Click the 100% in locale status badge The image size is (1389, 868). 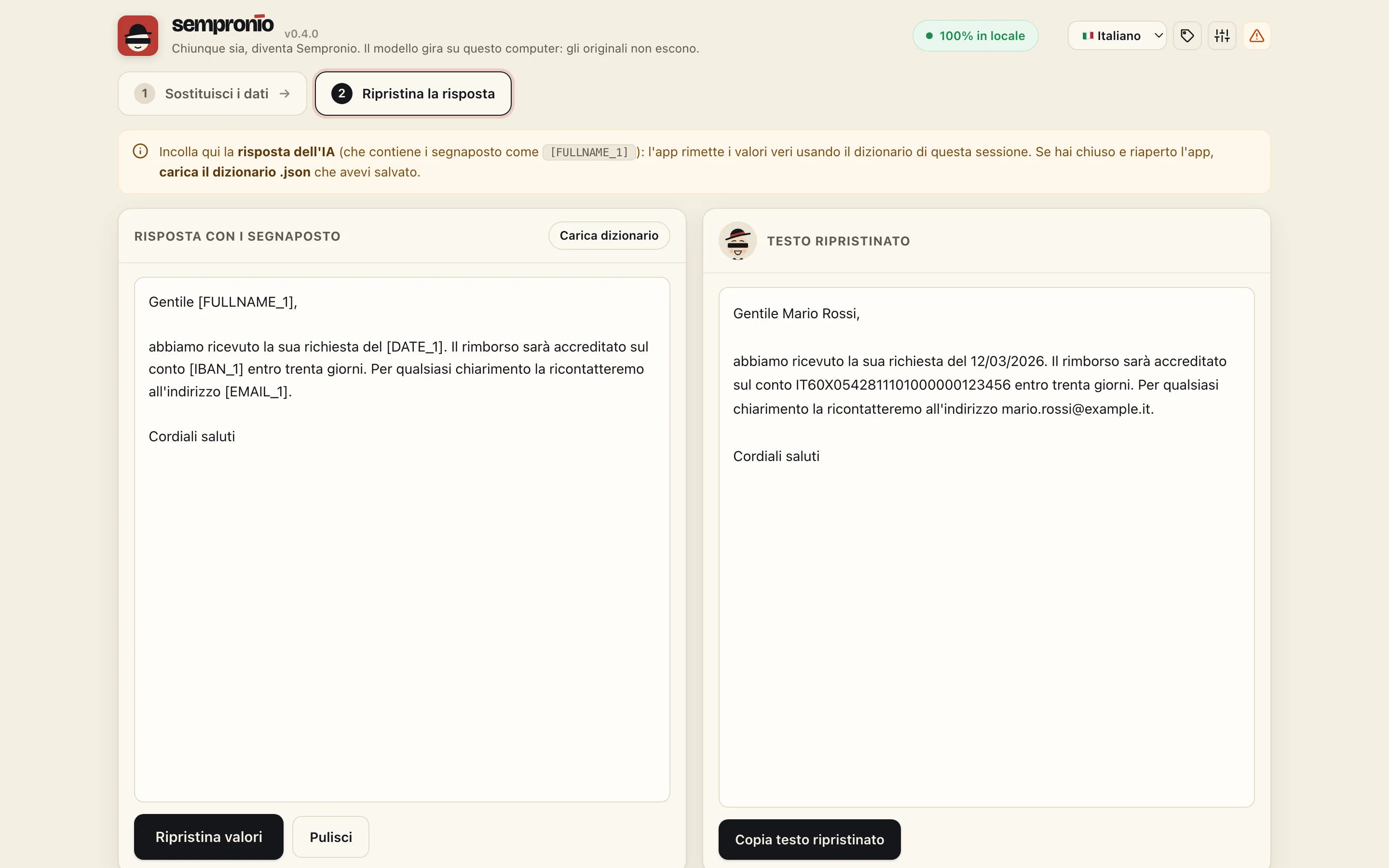pos(975,36)
